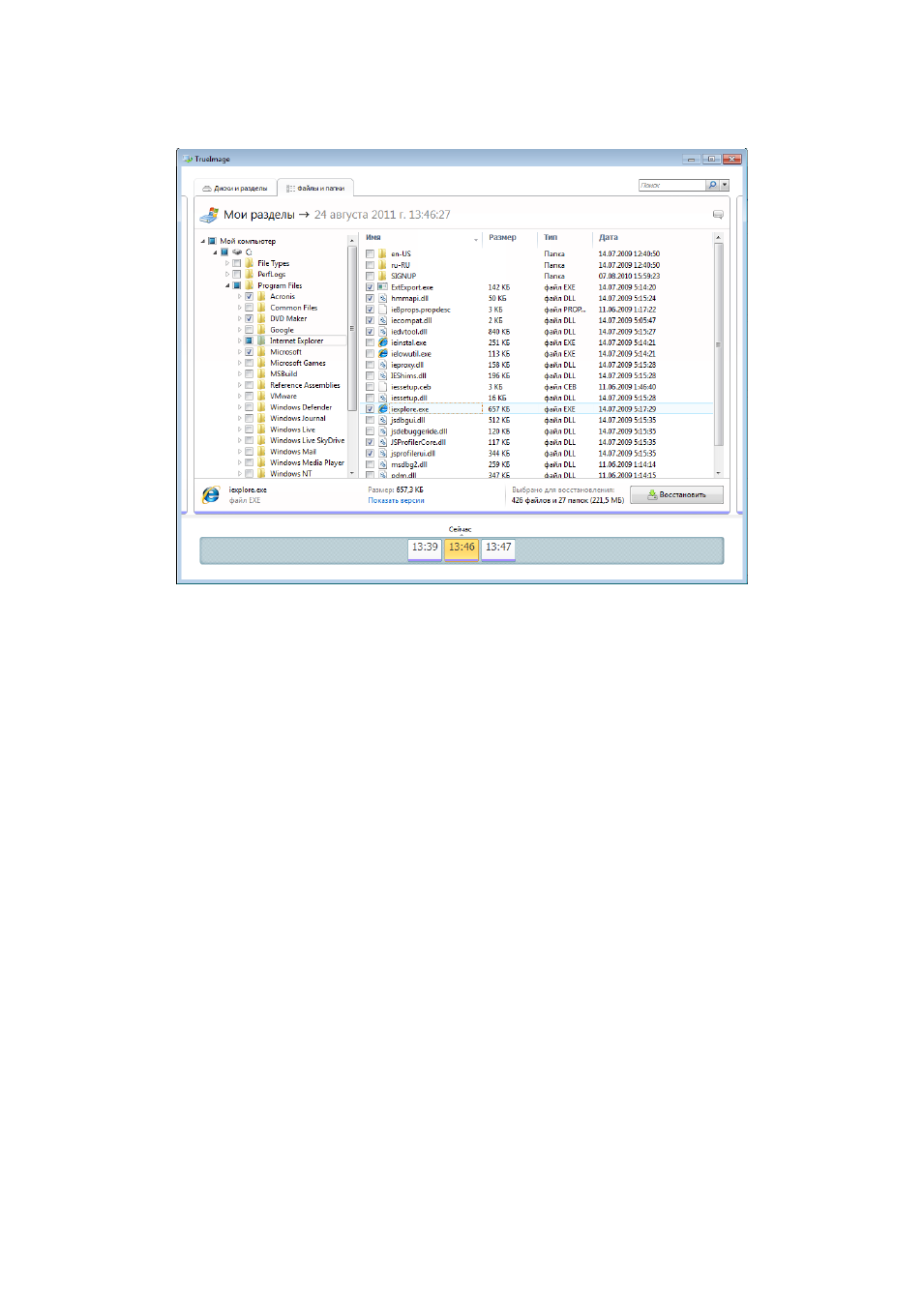Select the 13:39 backup time marker
Viewport: 924px width, 1305px height.
tap(425, 549)
